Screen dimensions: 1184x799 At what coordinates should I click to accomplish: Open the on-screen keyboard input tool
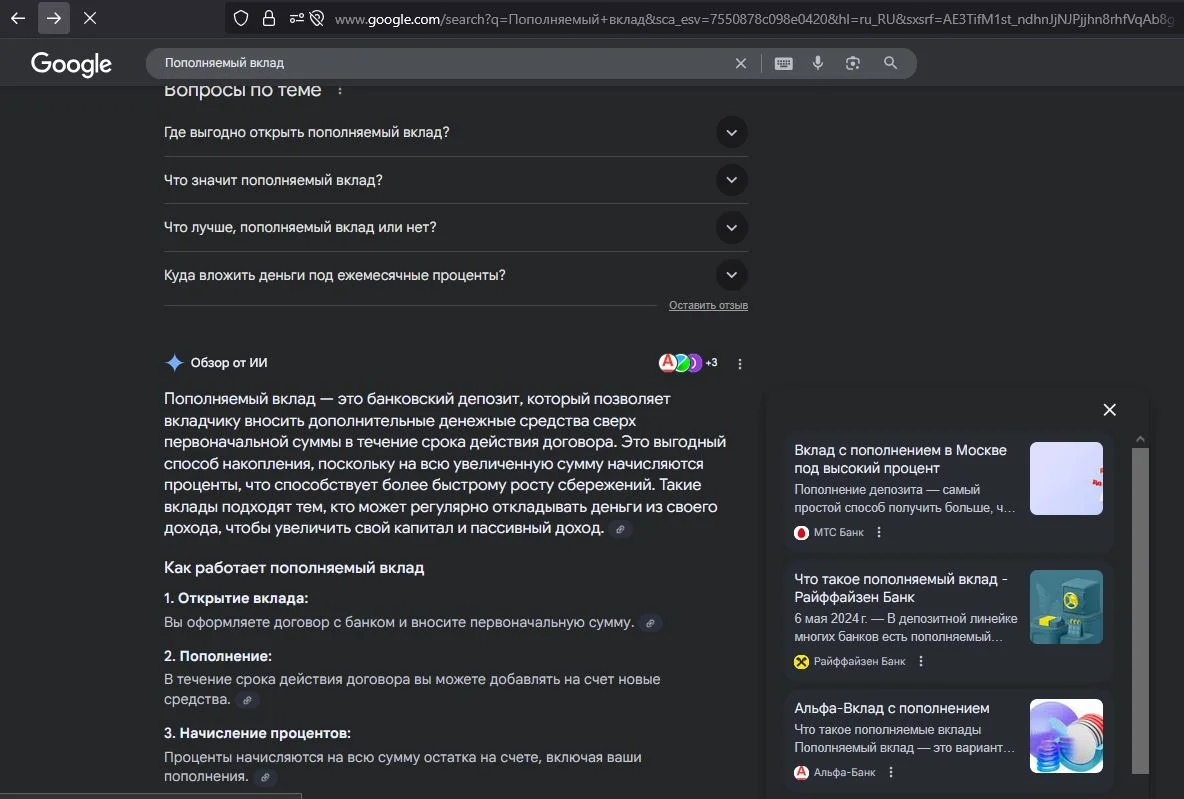[783, 63]
